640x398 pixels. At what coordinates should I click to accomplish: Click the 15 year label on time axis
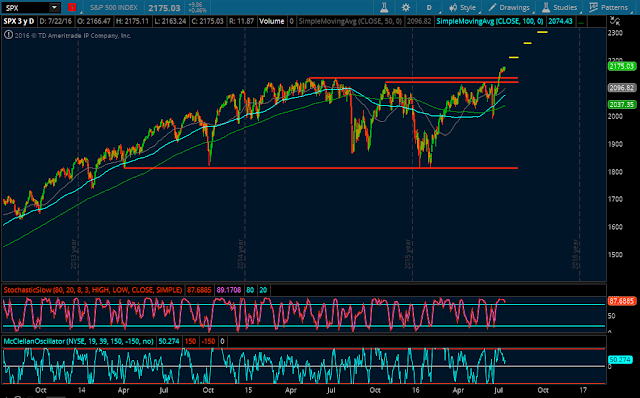(248, 390)
